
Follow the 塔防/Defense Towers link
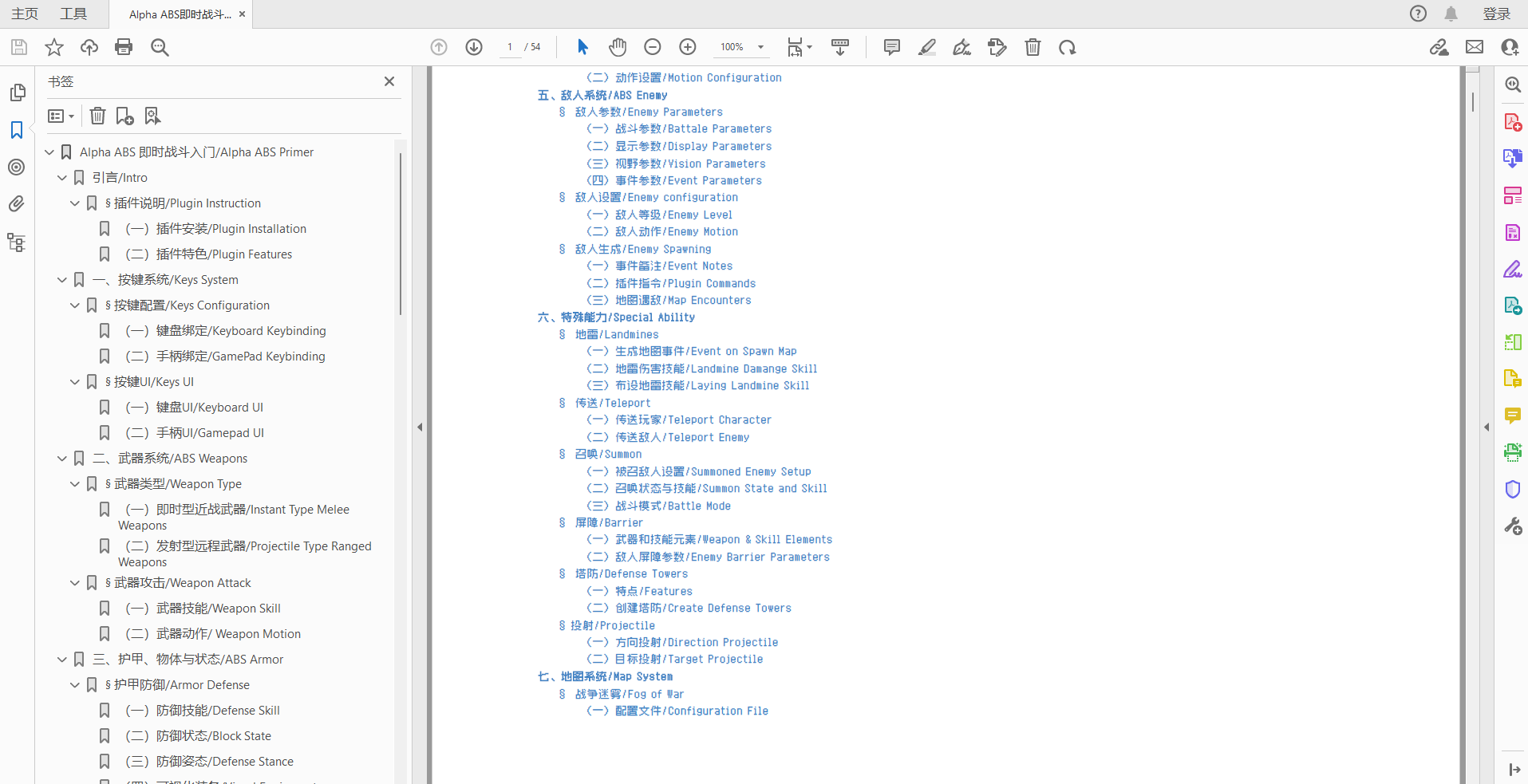(631, 573)
